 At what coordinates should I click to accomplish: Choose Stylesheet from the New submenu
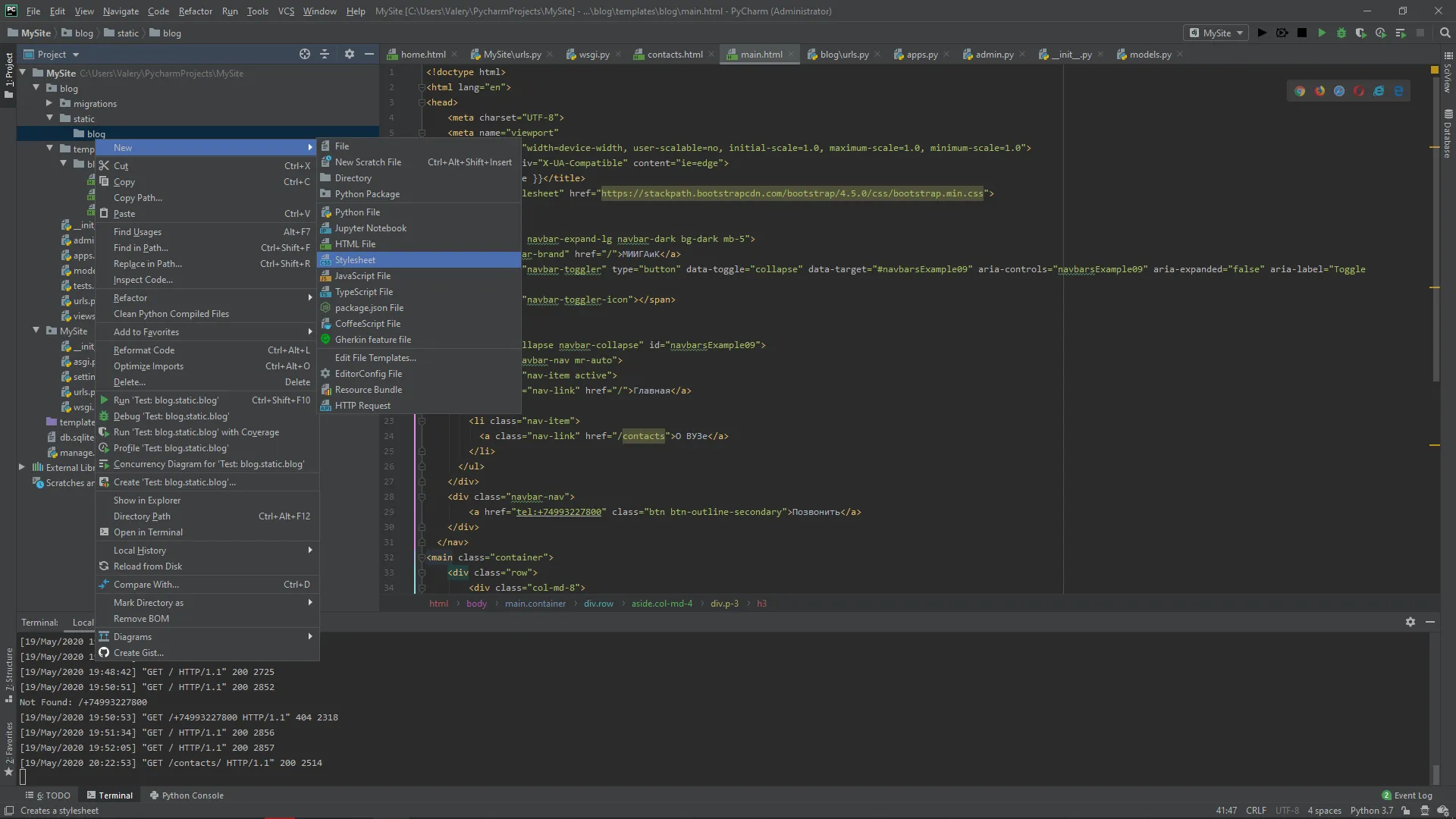click(x=355, y=260)
